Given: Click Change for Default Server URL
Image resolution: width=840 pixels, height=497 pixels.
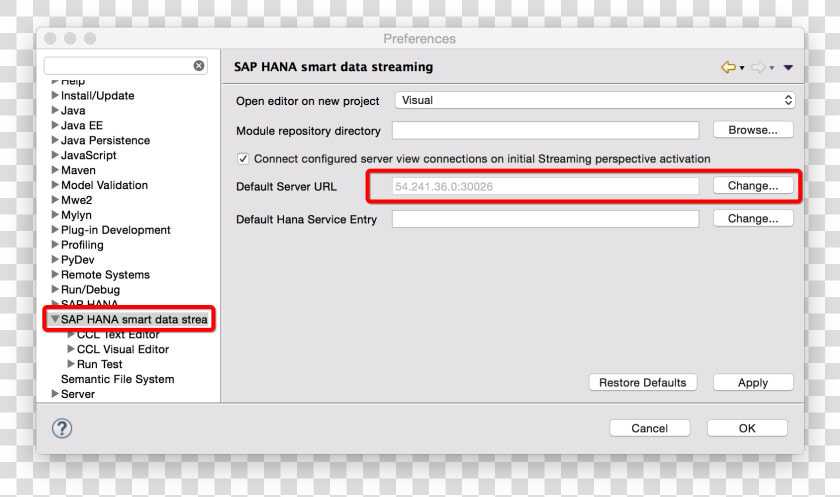Looking at the screenshot, I should coord(753,185).
